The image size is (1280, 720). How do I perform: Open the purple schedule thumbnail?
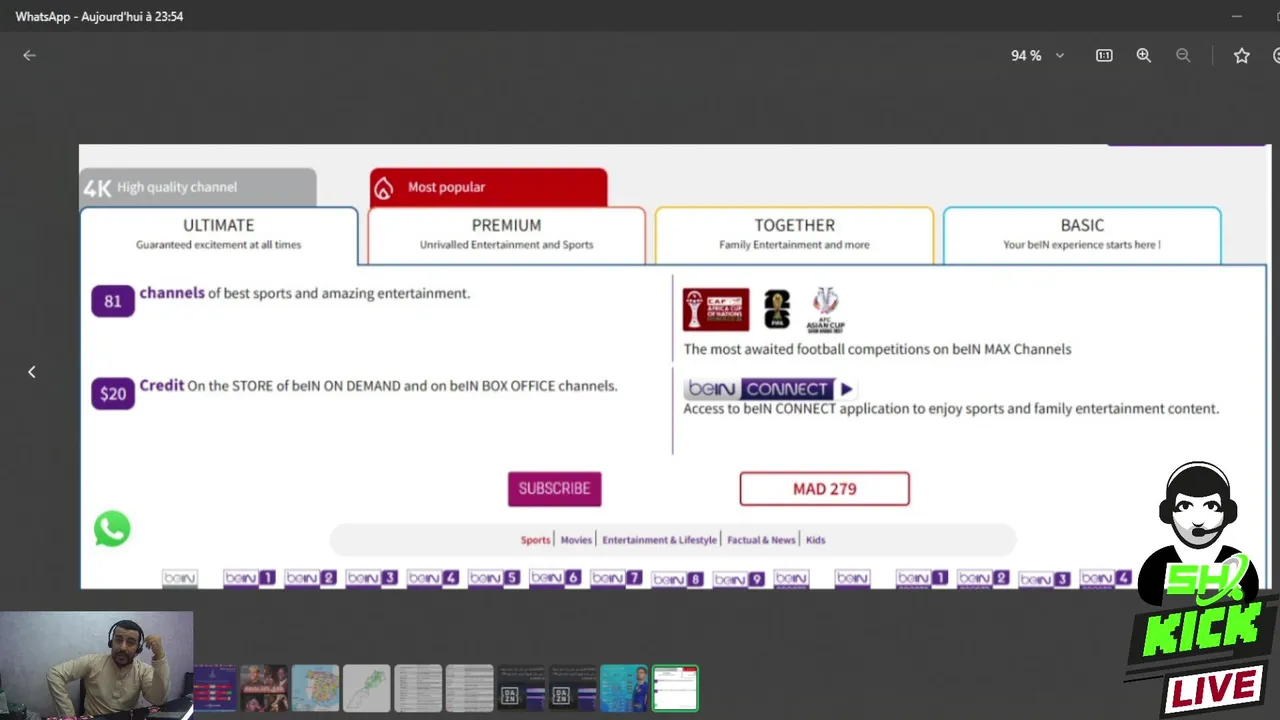(215, 688)
